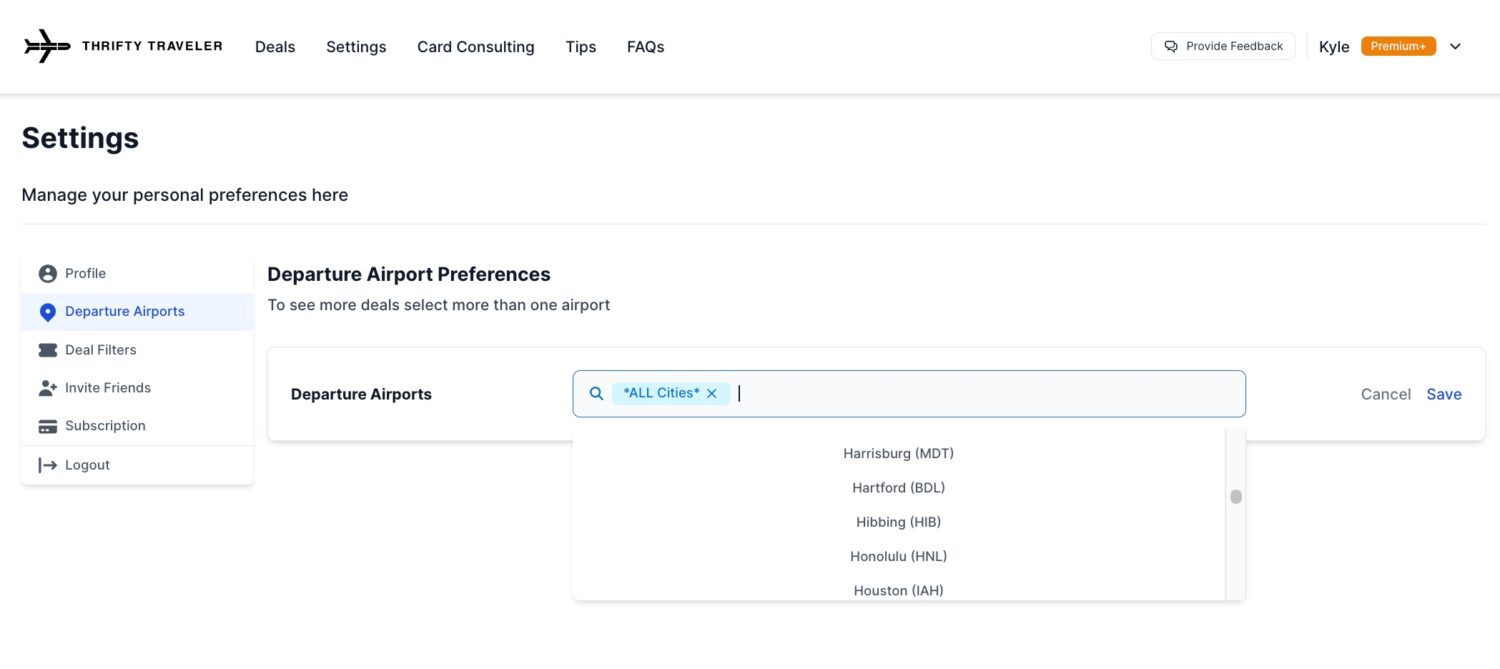Click the Provide Feedback button
This screenshot has height=669, width=1500.
[x=1222, y=45]
